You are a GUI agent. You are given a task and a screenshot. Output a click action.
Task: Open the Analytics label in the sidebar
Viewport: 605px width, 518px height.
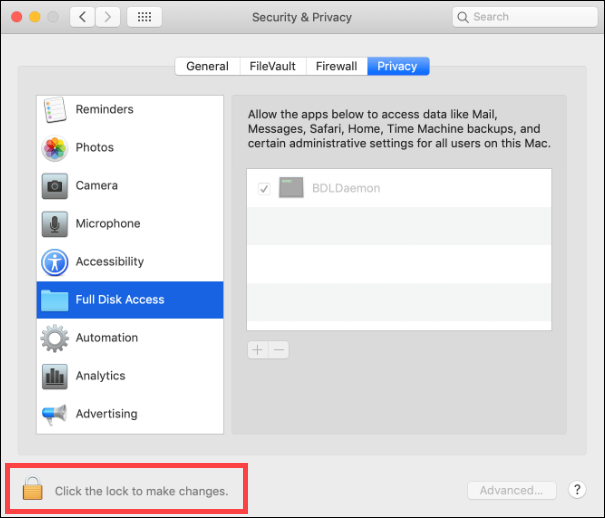click(x=101, y=376)
